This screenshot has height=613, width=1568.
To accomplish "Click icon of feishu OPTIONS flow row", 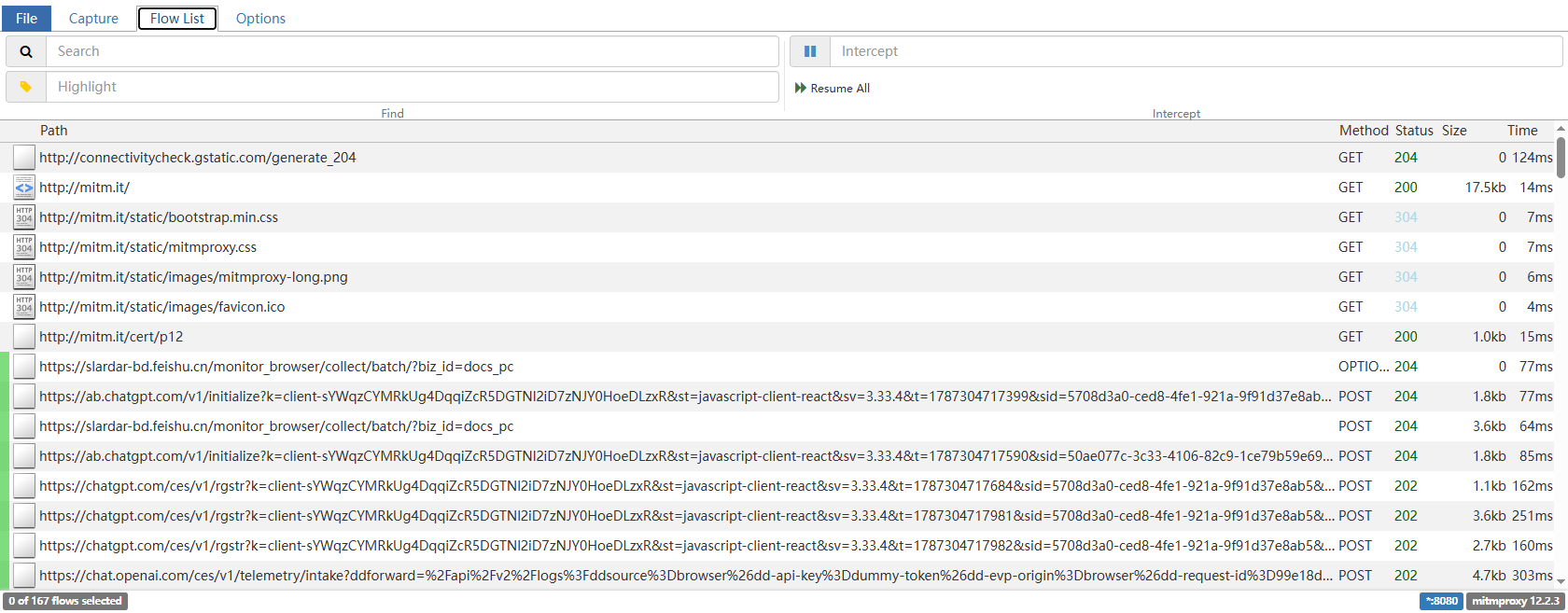I will (24, 367).
